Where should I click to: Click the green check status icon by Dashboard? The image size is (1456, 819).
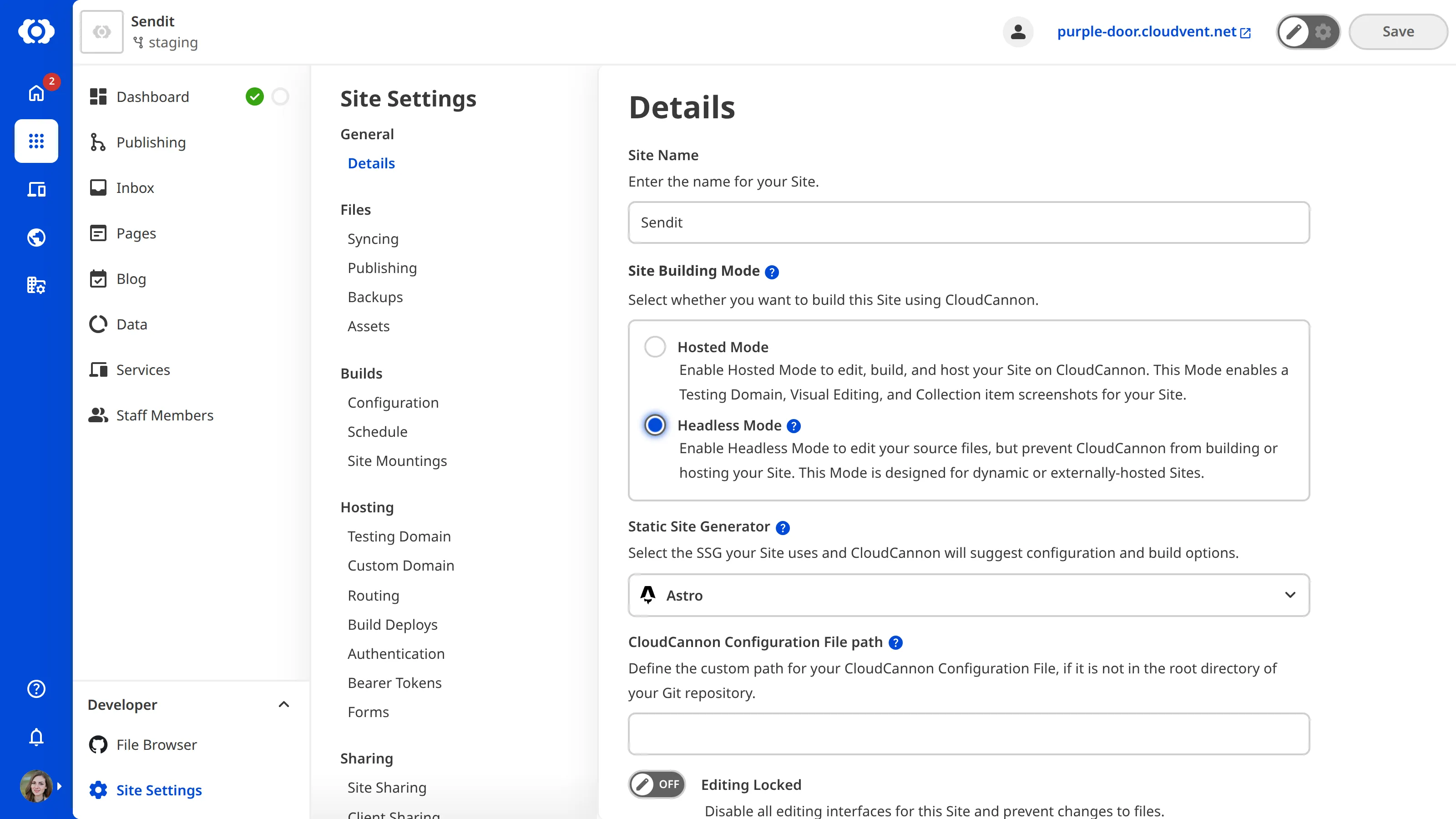click(255, 96)
